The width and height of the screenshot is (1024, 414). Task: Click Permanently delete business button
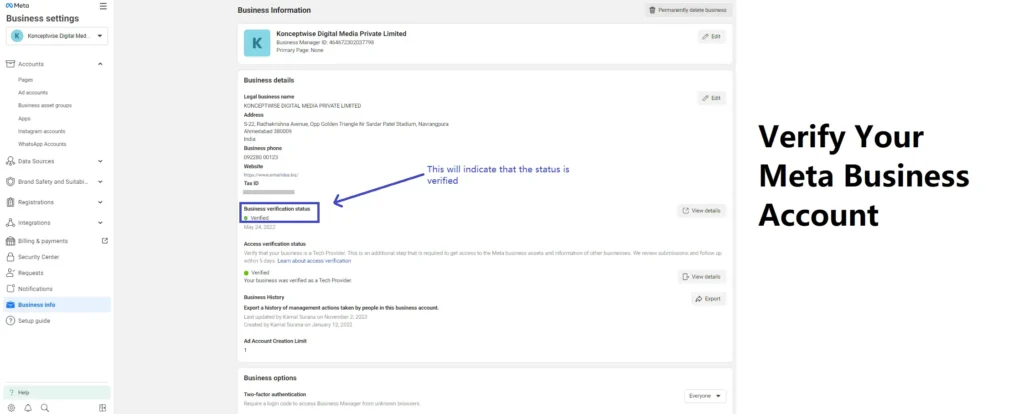688,10
